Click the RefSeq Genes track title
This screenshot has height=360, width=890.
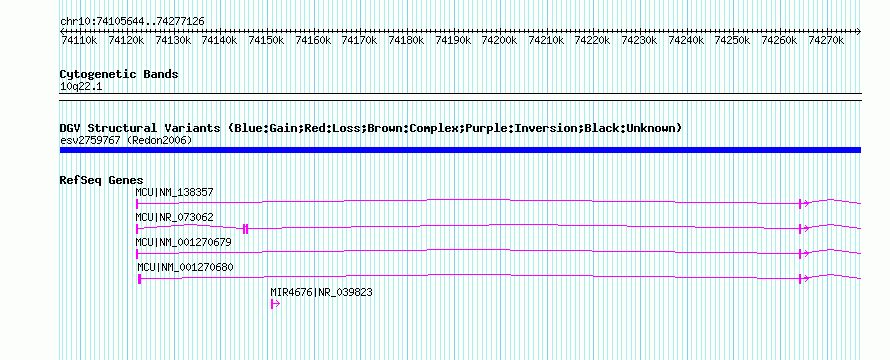pos(101,181)
